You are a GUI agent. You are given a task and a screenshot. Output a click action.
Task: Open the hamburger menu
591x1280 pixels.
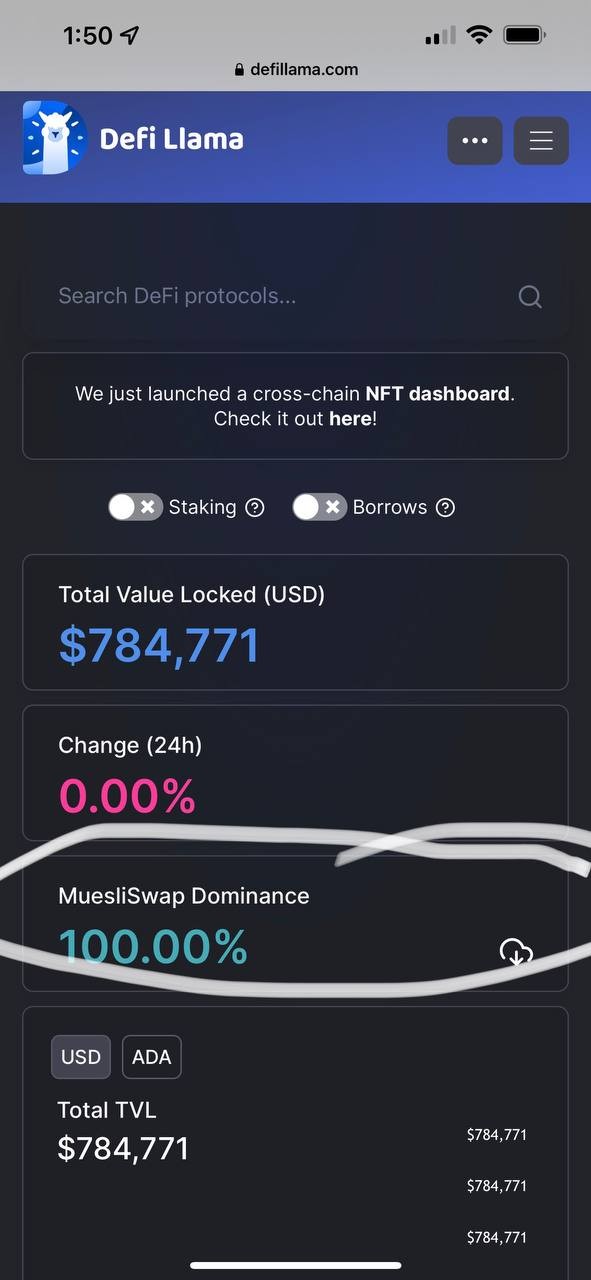(x=541, y=141)
